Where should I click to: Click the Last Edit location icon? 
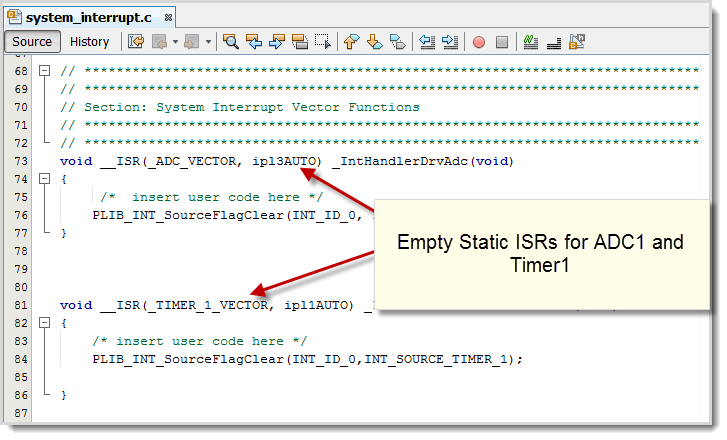click(136, 42)
